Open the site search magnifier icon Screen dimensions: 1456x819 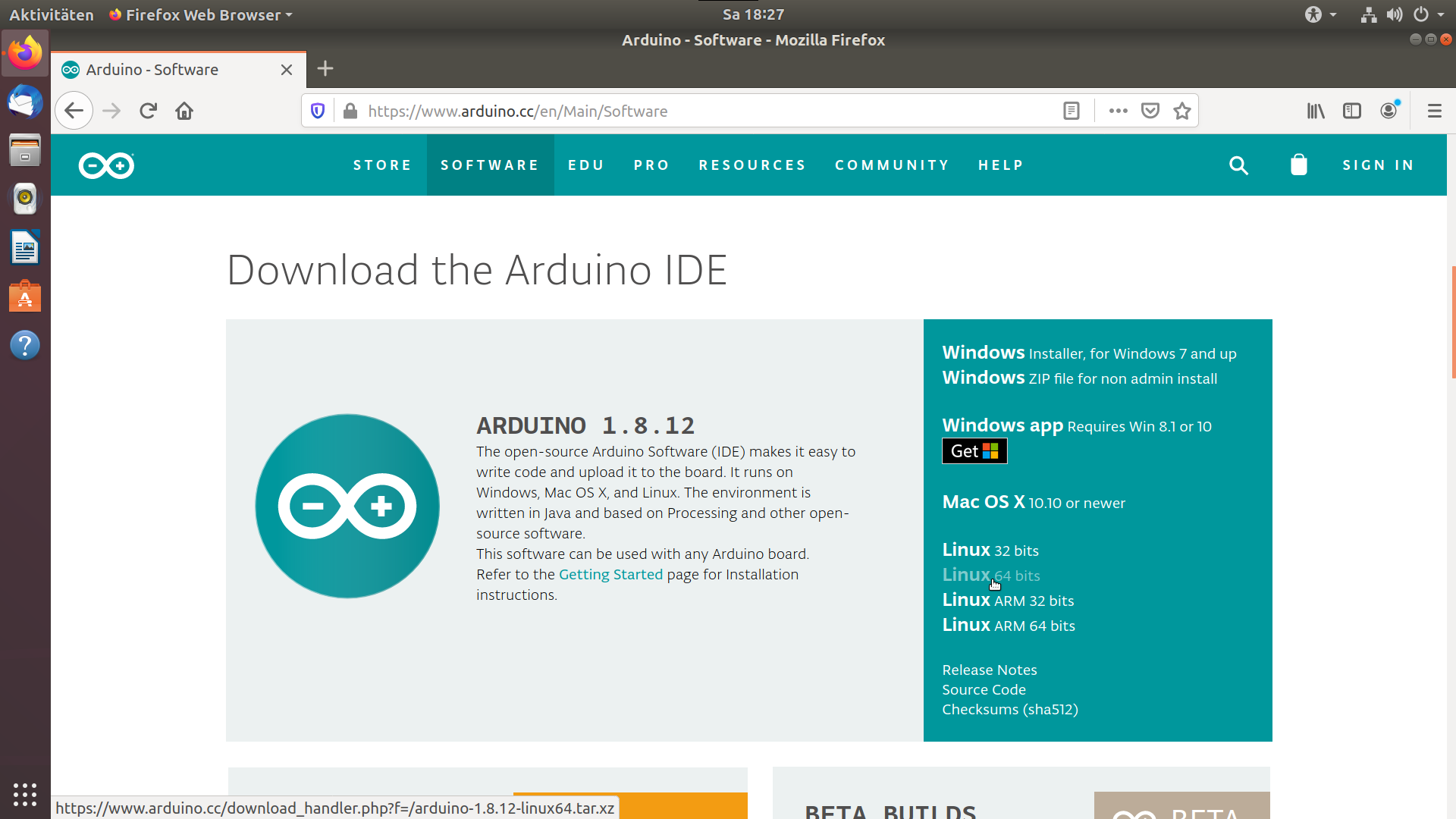pyautogui.click(x=1238, y=165)
